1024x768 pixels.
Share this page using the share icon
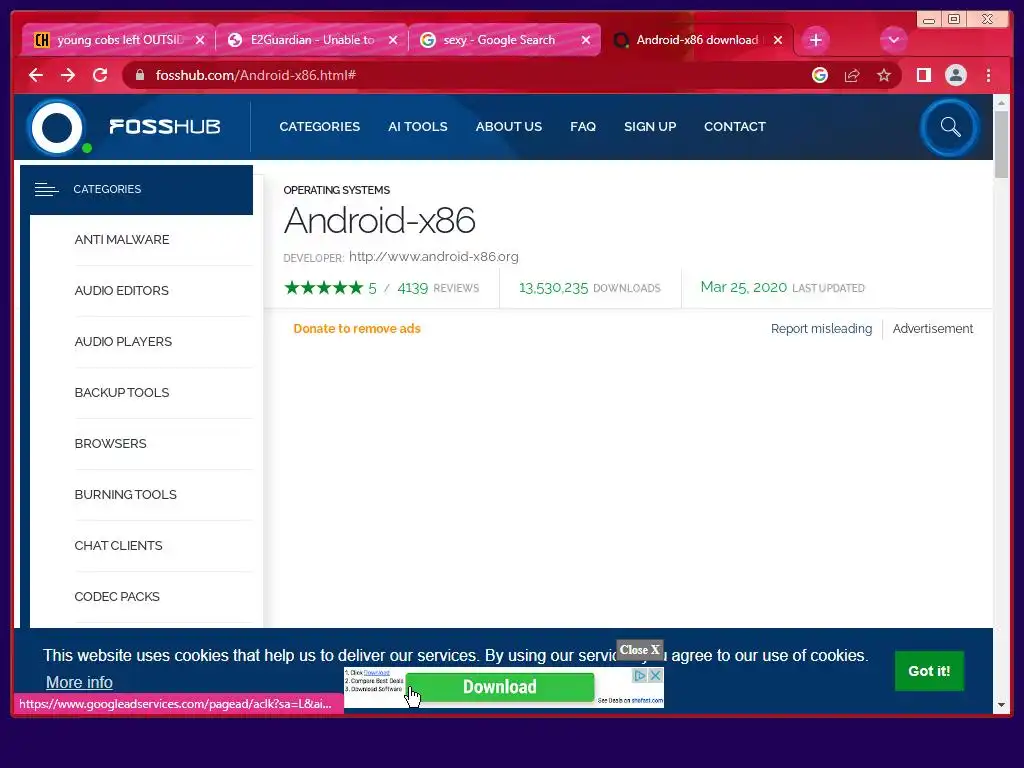(852, 75)
